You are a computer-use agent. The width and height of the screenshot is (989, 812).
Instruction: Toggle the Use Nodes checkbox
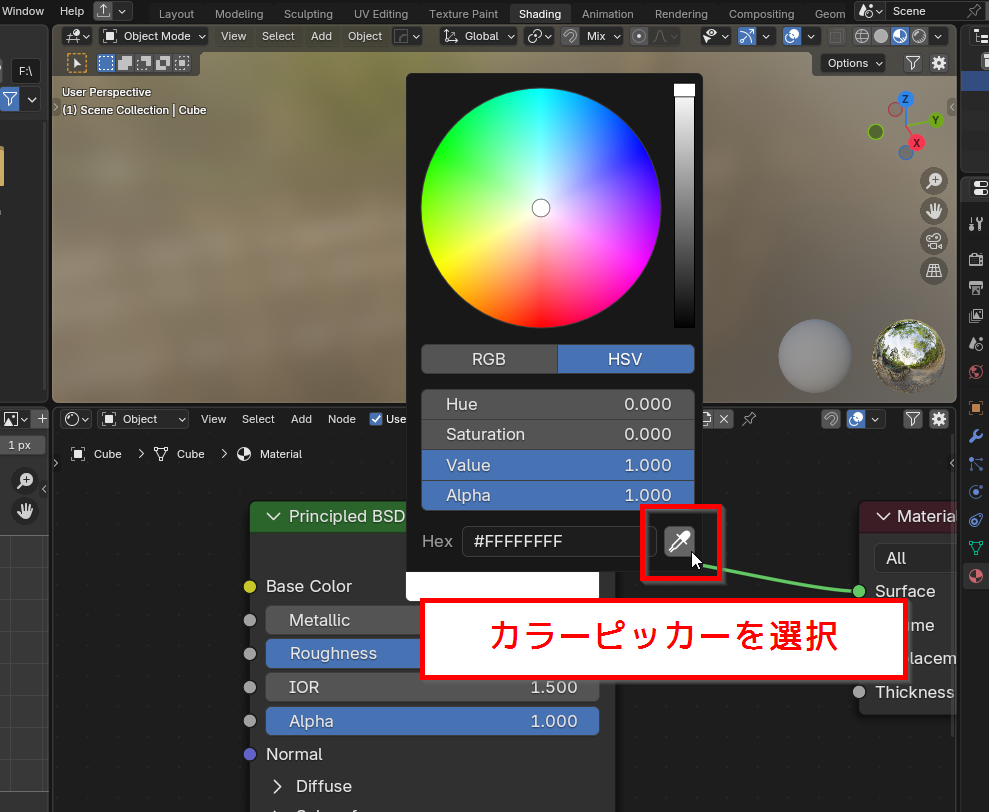point(376,419)
